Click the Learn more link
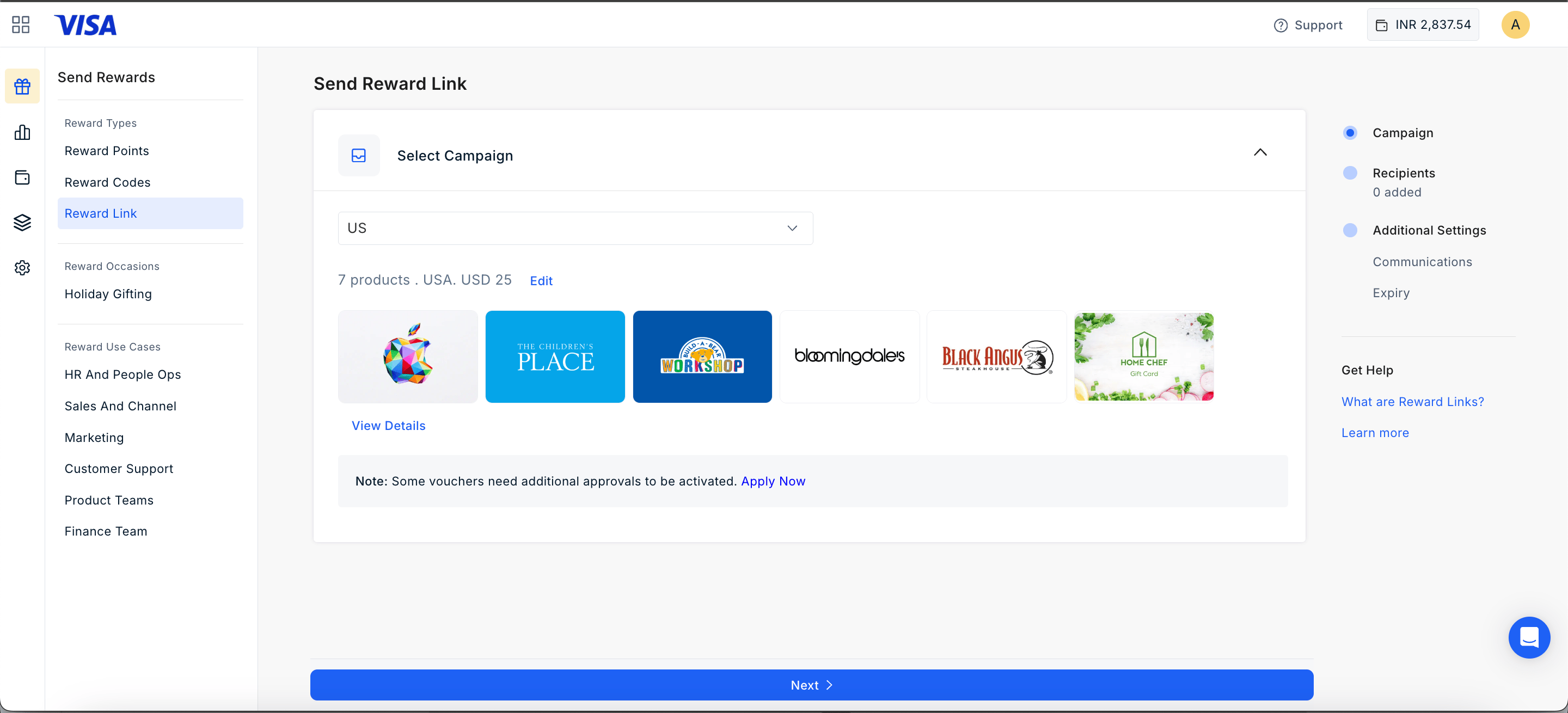The height and width of the screenshot is (713, 1568). [1375, 433]
